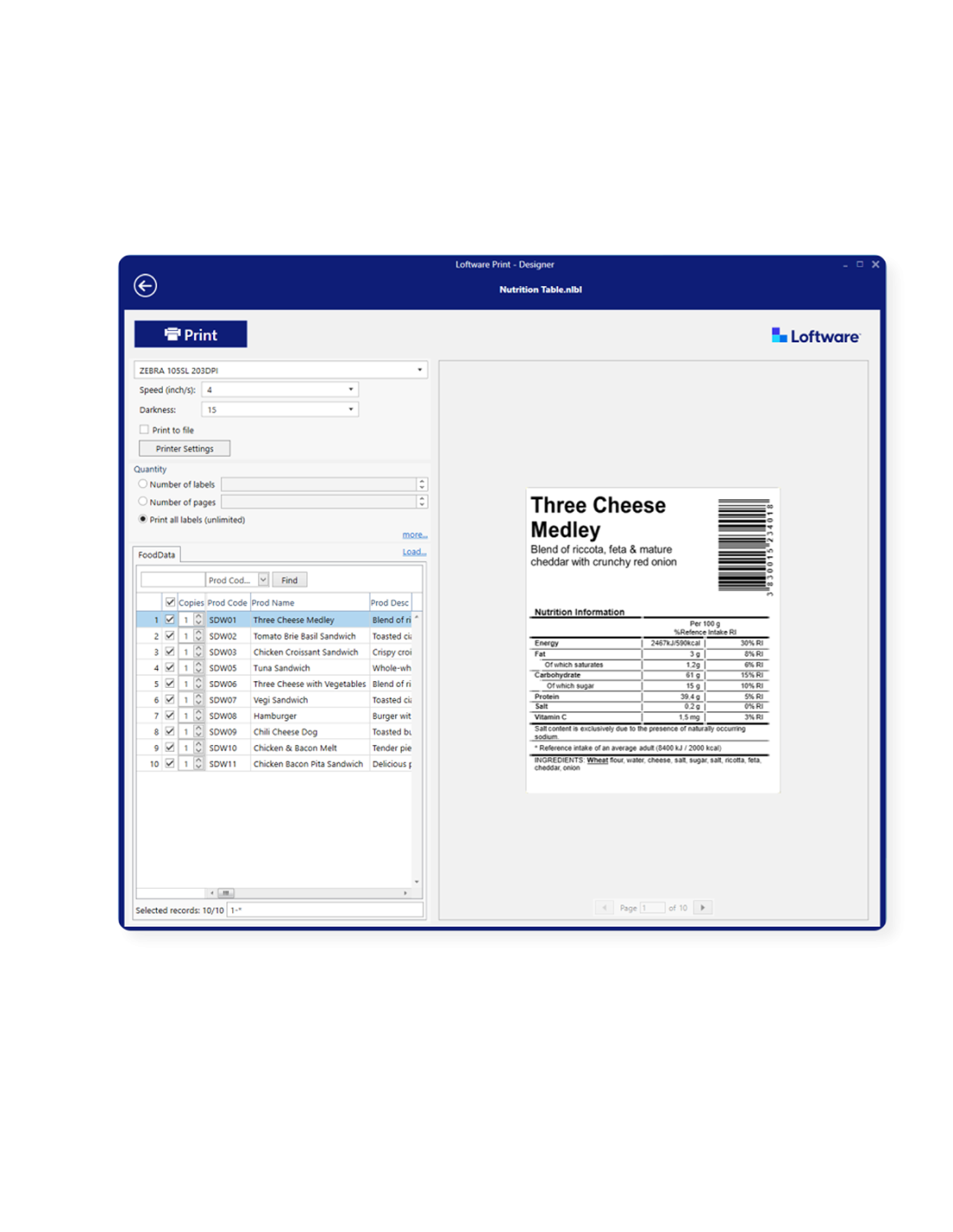The width and height of the screenshot is (953, 1232).
Task: Expand the Speed (inch/s) dropdown
Action: [351, 390]
